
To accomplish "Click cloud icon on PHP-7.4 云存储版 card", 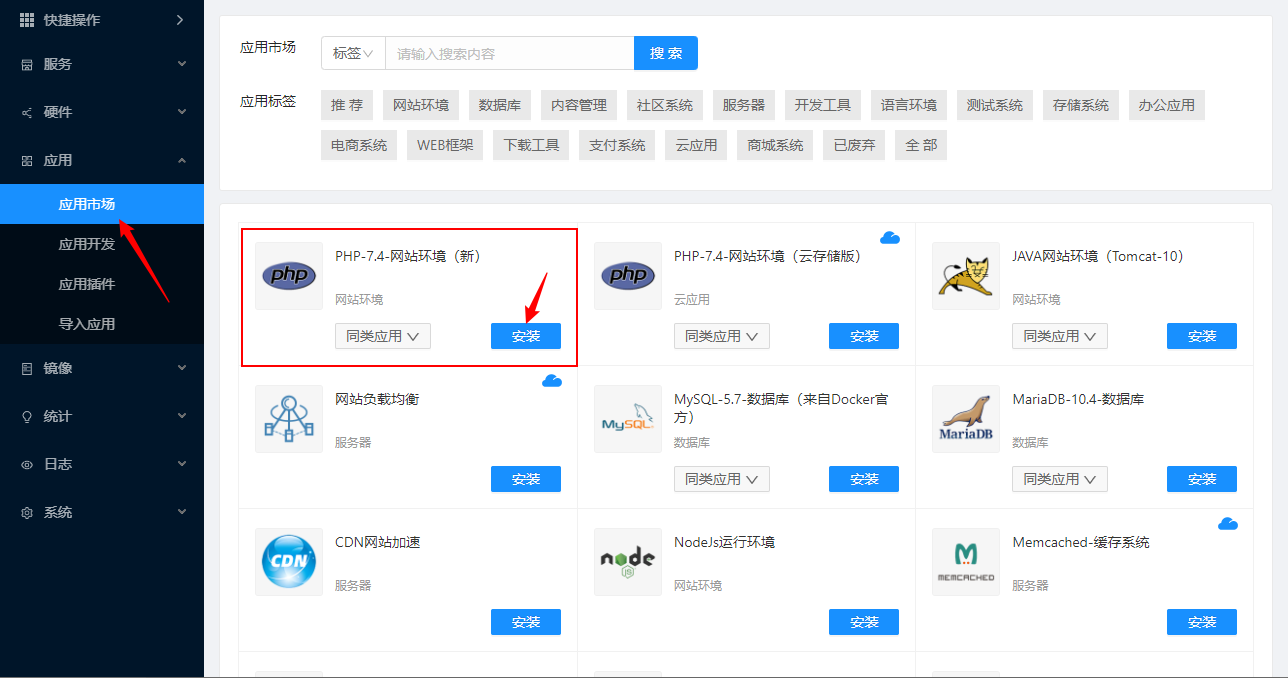I will 890,238.
